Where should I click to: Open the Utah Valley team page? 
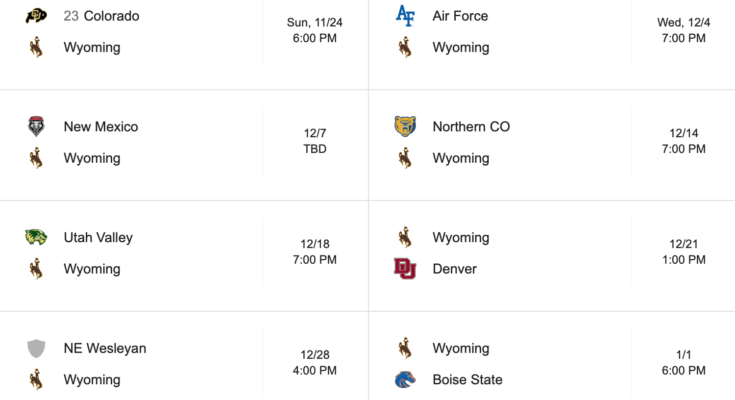coord(98,238)
